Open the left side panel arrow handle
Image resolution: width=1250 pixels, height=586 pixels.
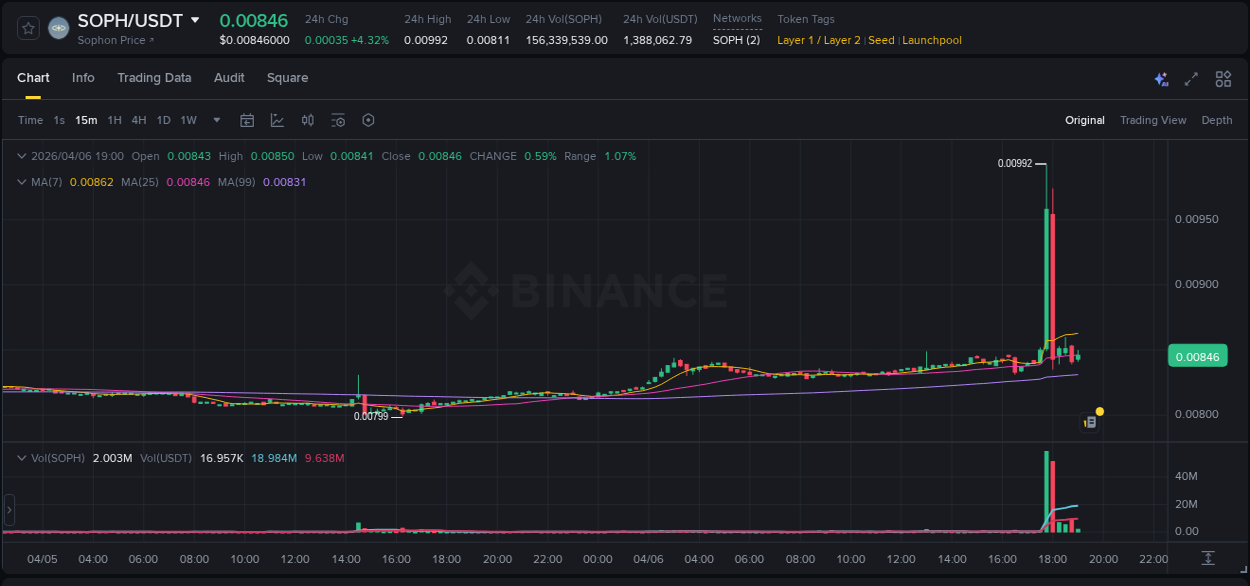pyautogui.click(x=10, y=510)
